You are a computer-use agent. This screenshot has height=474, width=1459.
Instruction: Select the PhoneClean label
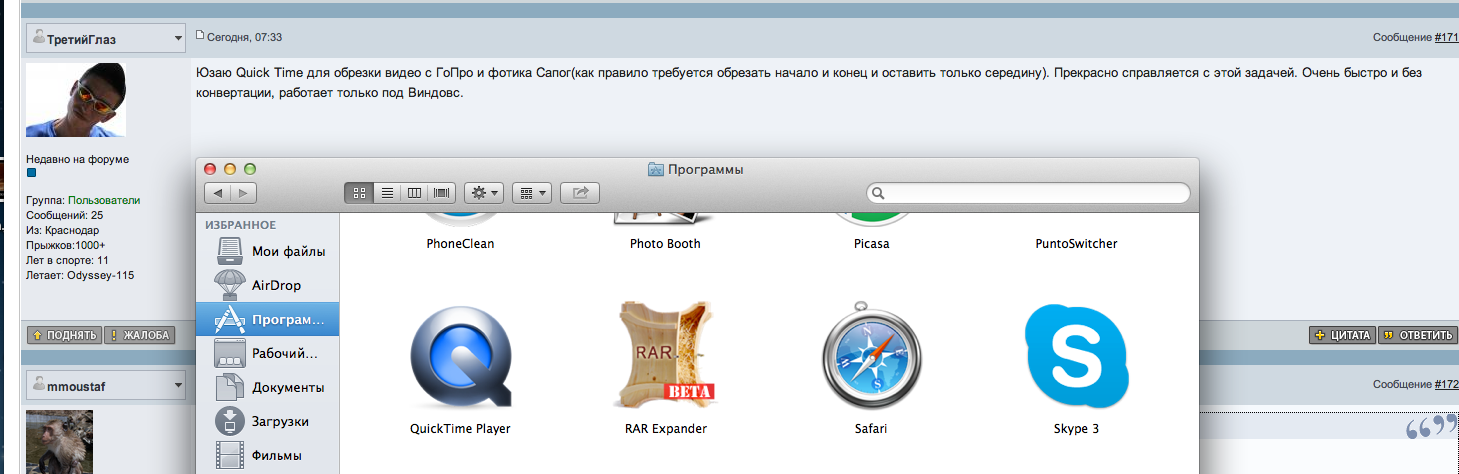pyautogui.click(x=460, y=243)
